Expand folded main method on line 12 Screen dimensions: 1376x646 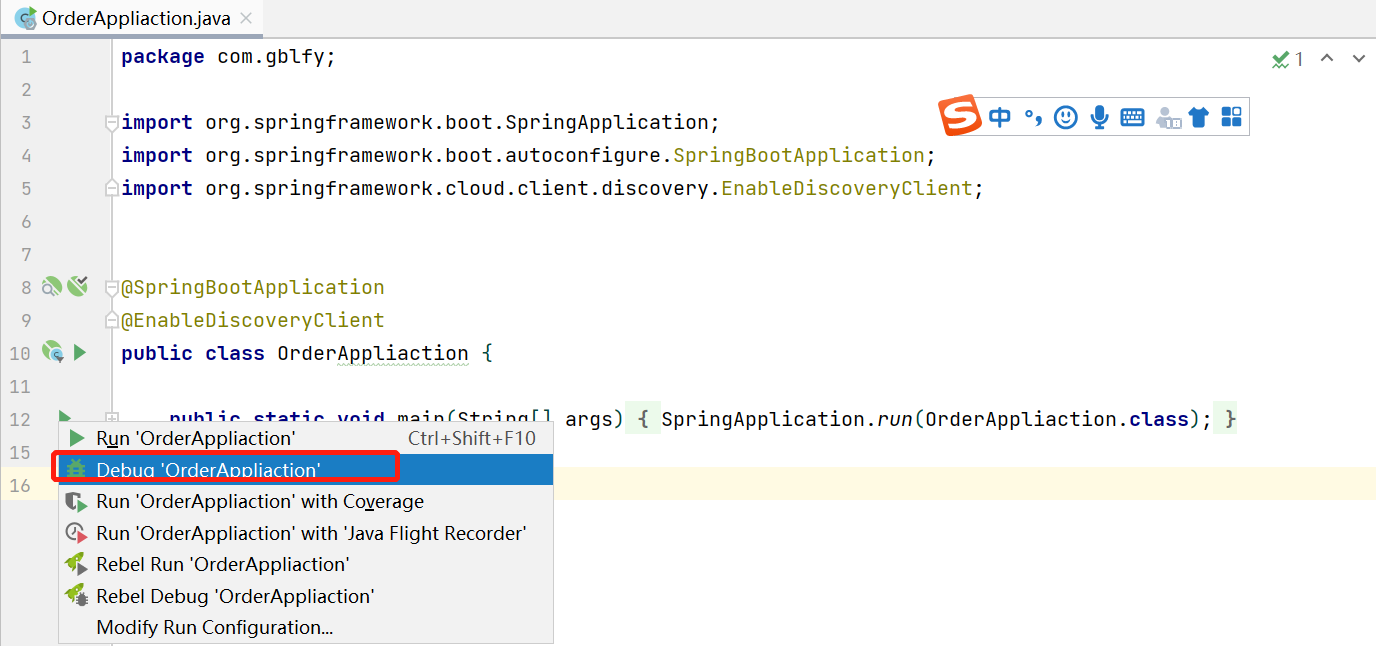point(111,419)
